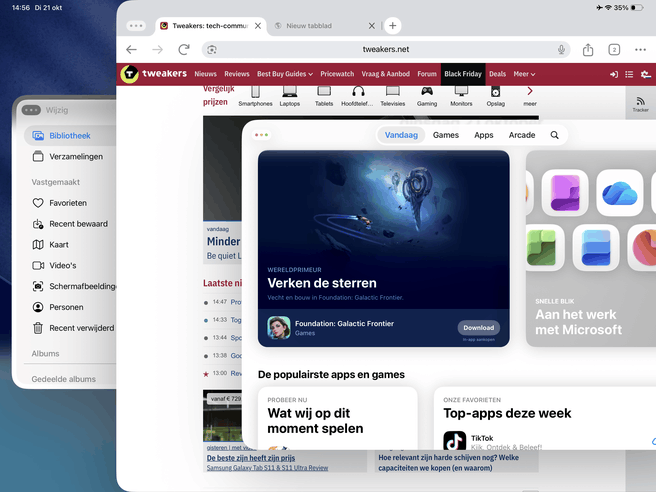Open the Black Friday page
Screen dimensions: 656x492
tap(463, 74)
